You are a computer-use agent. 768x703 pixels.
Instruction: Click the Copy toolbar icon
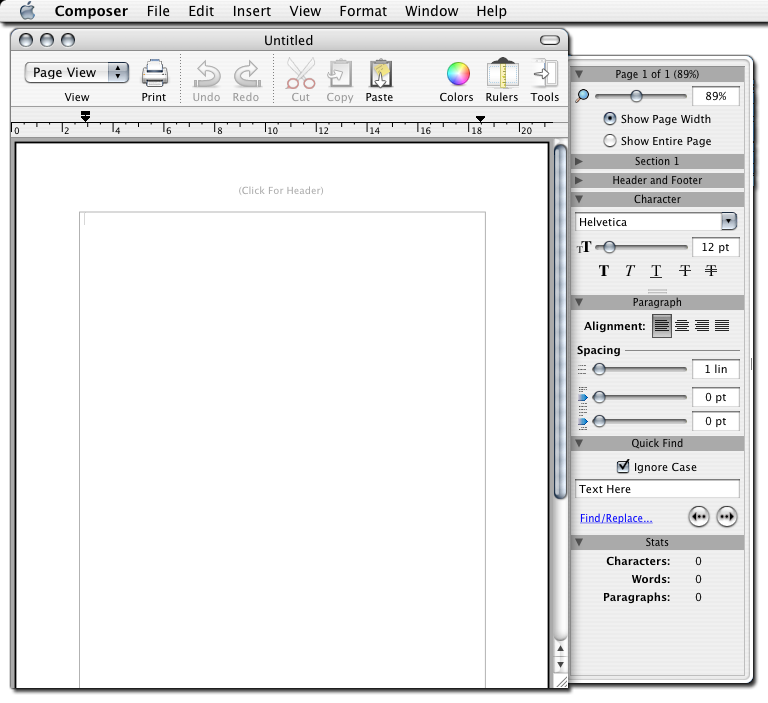tap(339, 74)
